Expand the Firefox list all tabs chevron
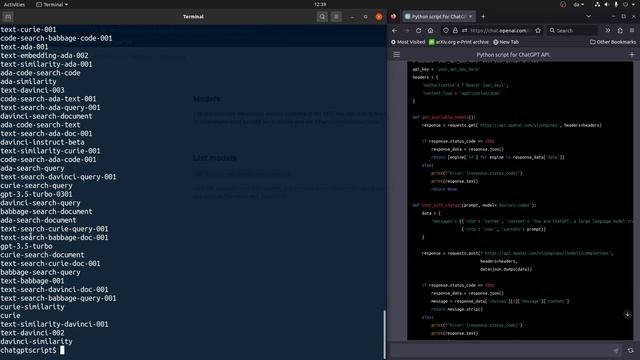Viewport: 640px width, 360px height. pyautogui.click(x=589, y=17)
